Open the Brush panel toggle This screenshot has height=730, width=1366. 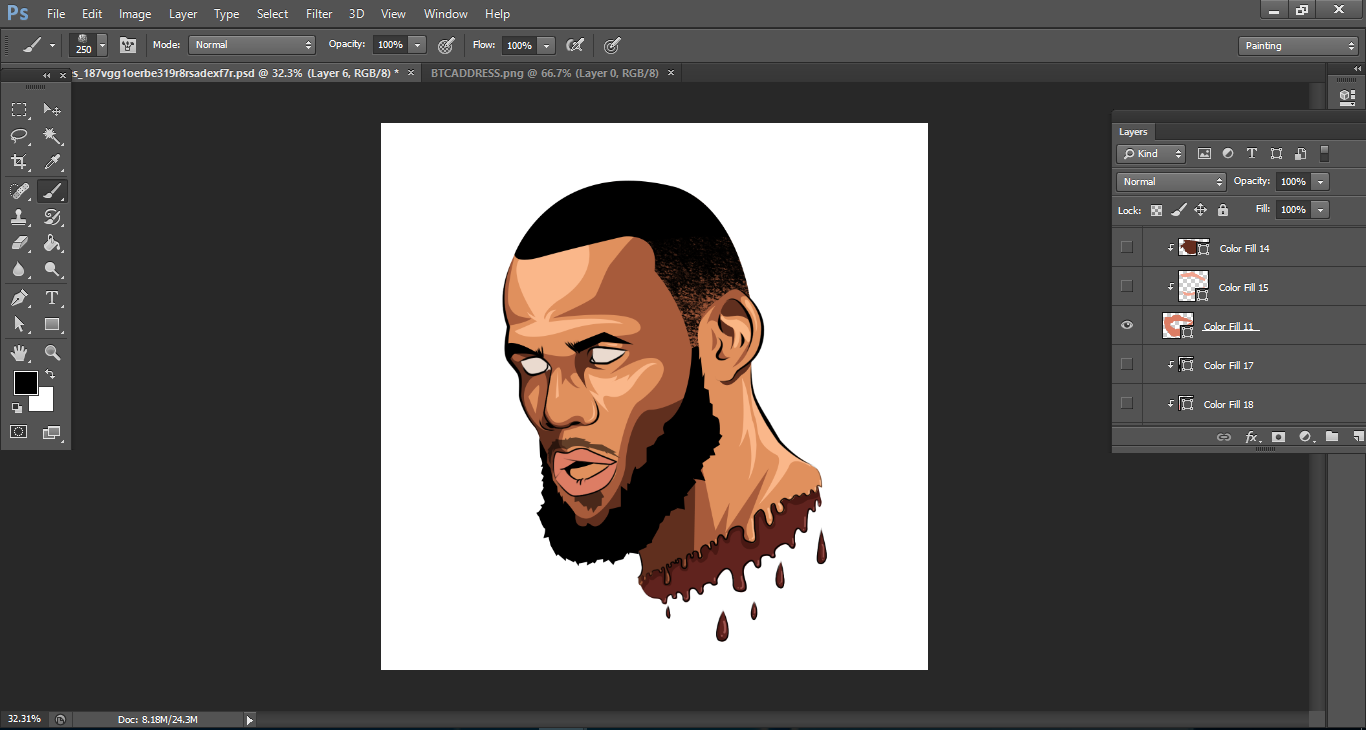point(127,45)
